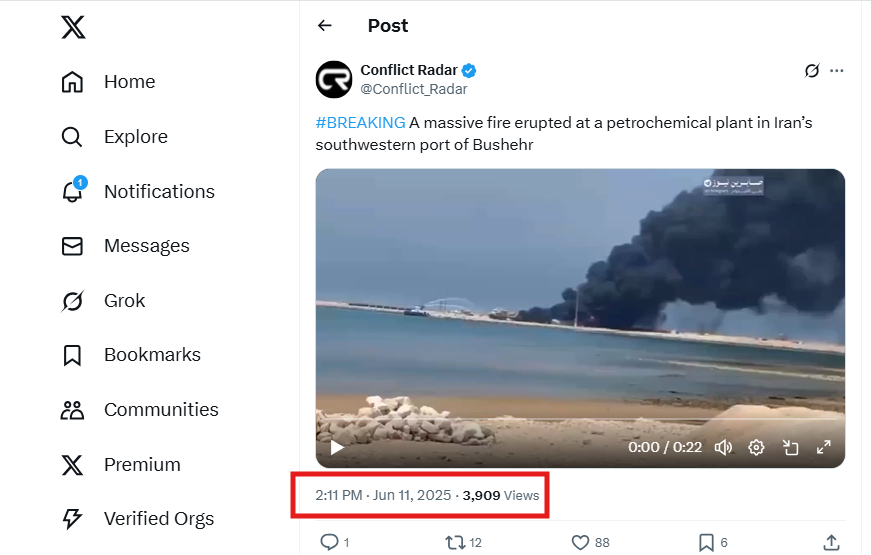
Task: Click the reply icon under the post
Action: (329, 542)
